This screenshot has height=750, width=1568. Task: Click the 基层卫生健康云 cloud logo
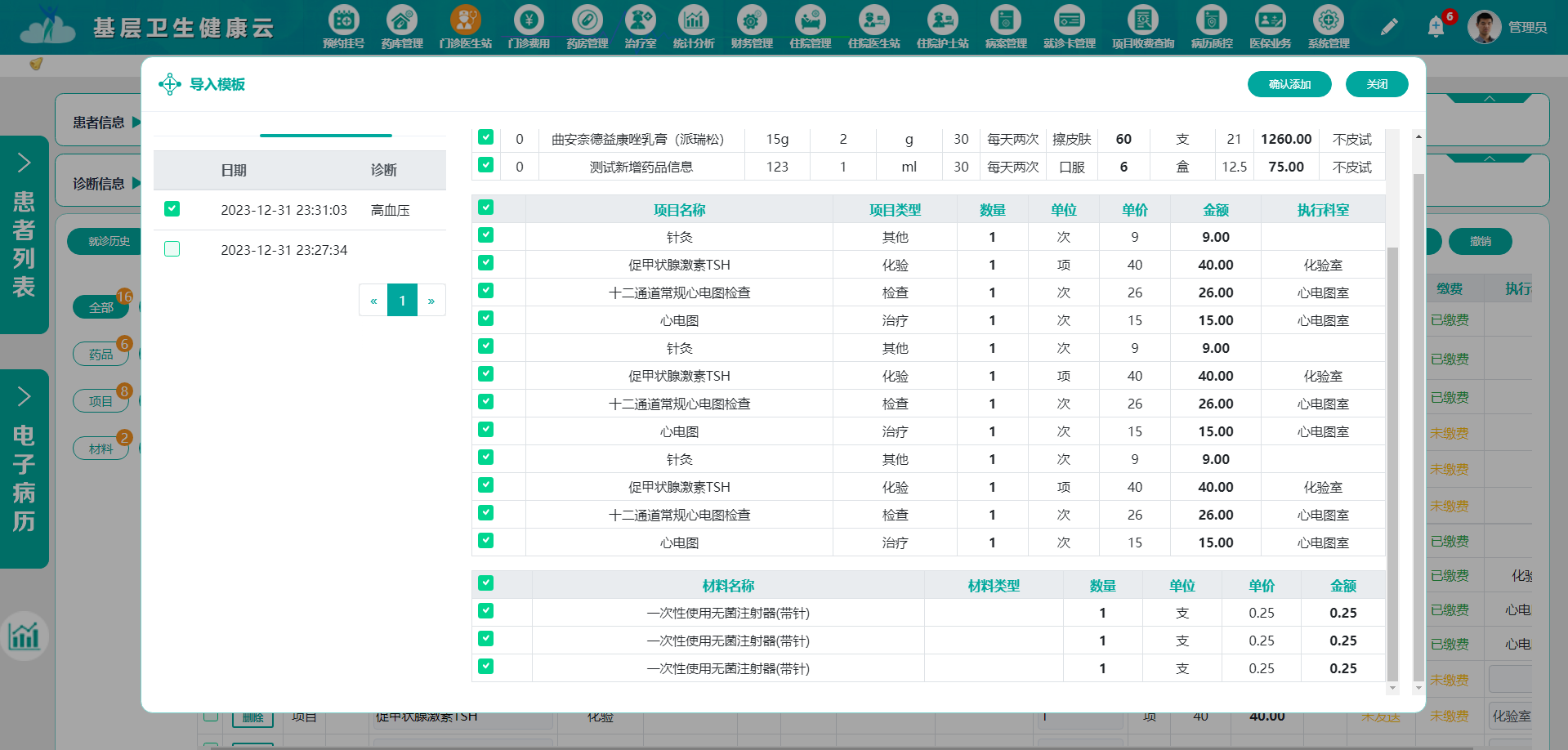click(x=49, y=27)
